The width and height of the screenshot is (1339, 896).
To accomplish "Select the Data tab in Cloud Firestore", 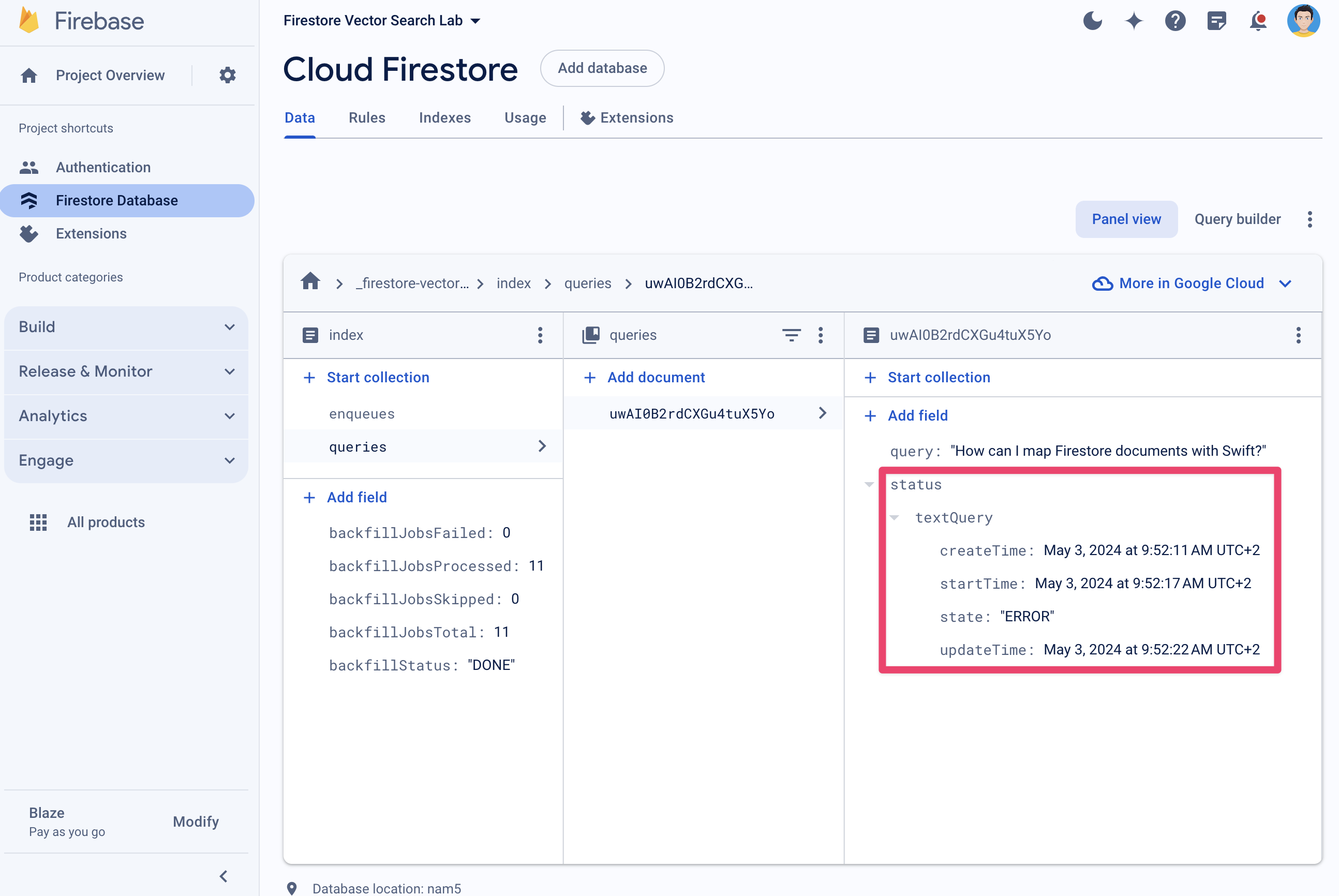I will tap(299, 118).
